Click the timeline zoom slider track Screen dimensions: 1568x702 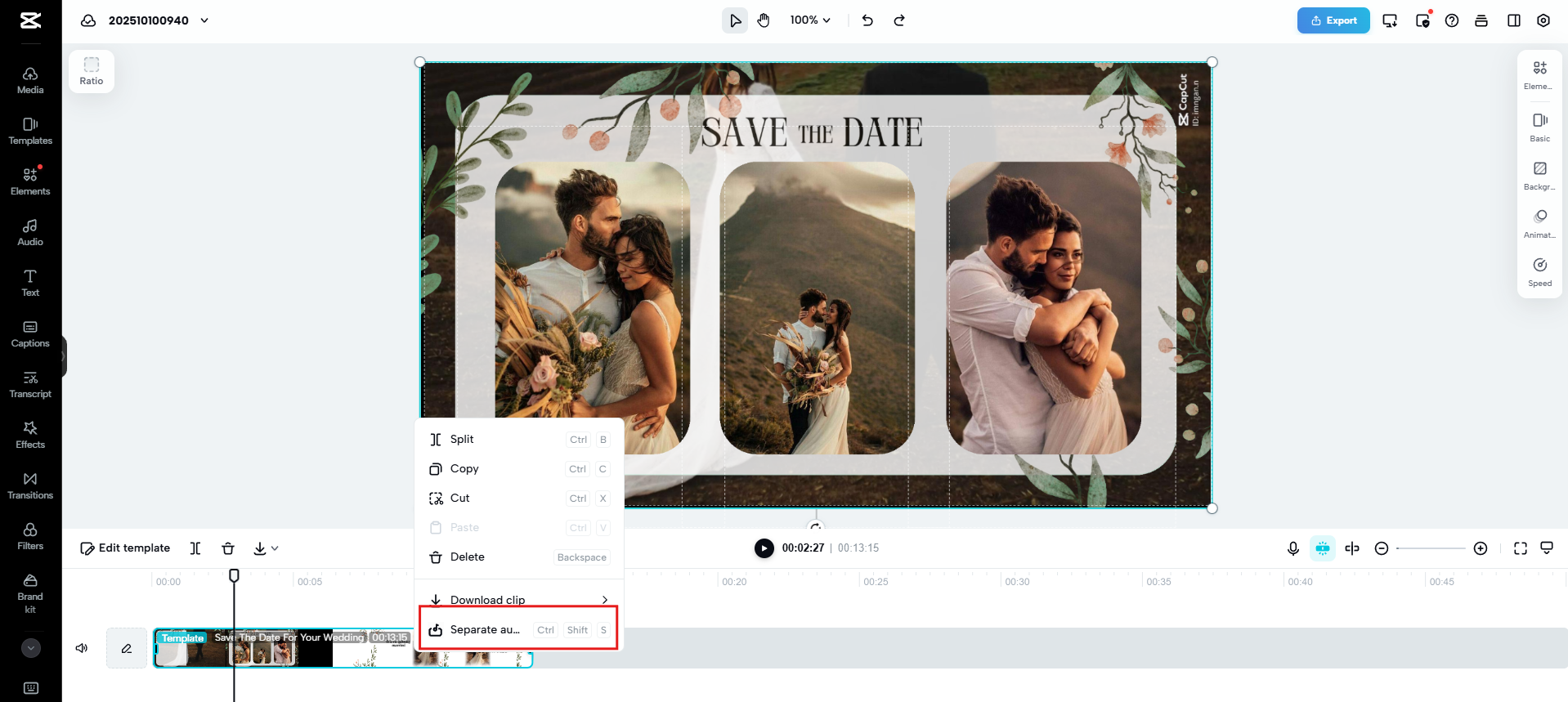click(x=1431, y=548)
